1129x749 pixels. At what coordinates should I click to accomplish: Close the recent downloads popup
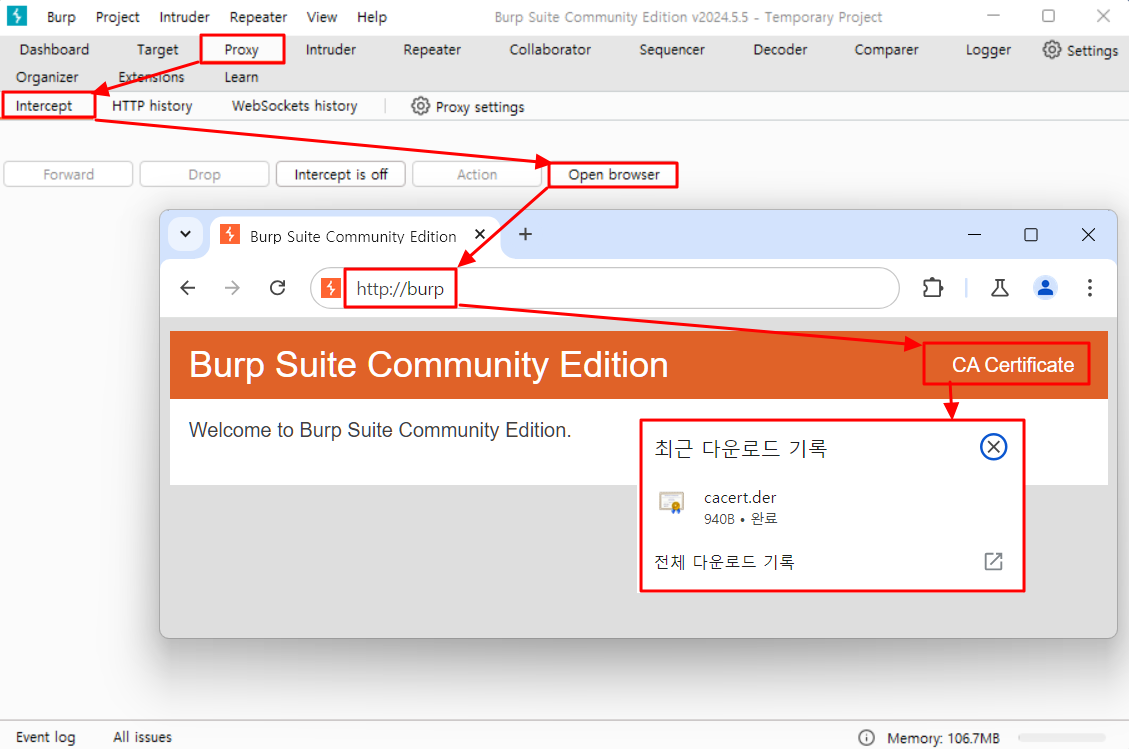click(993, 447)
